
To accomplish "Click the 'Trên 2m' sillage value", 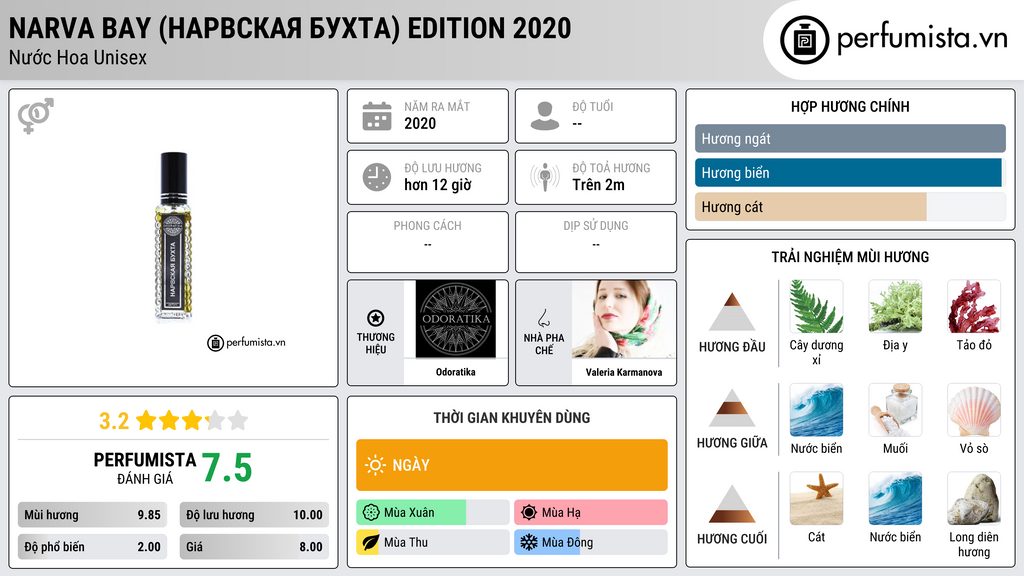I will pos(598,185).
